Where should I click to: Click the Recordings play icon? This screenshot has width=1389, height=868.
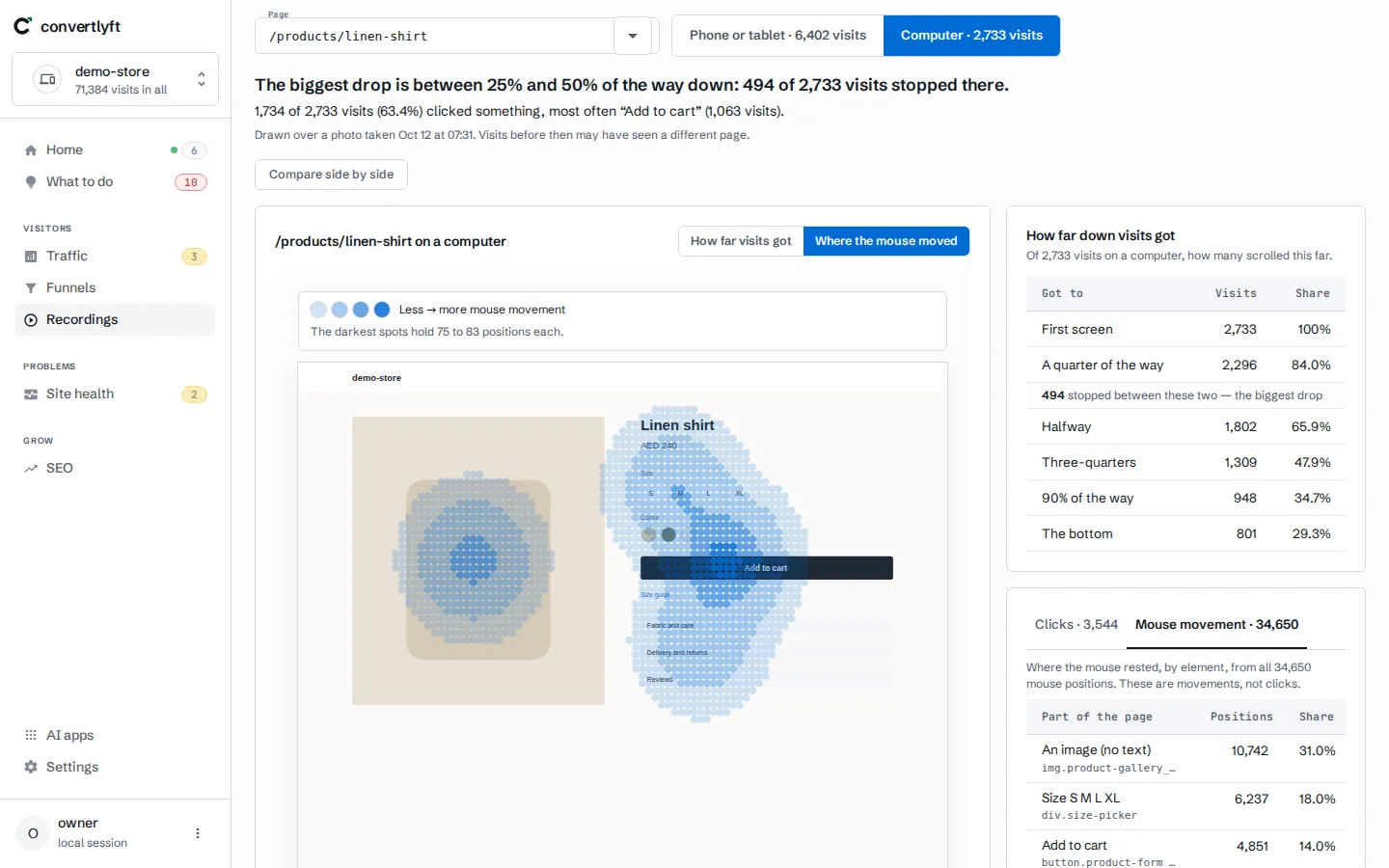[x=31, y=320]
